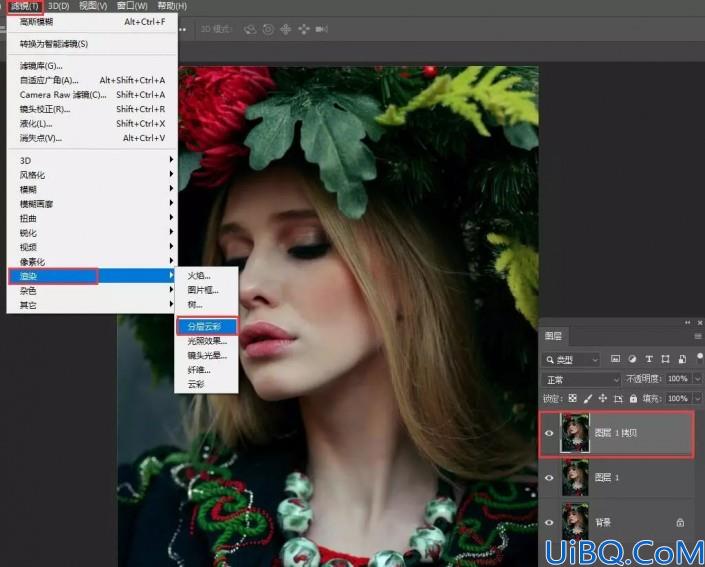Image resolution: width=705 pixels, height=567 pixels.
Task: Open the 类型 layer filter dropdown
Action: (572, 360)
